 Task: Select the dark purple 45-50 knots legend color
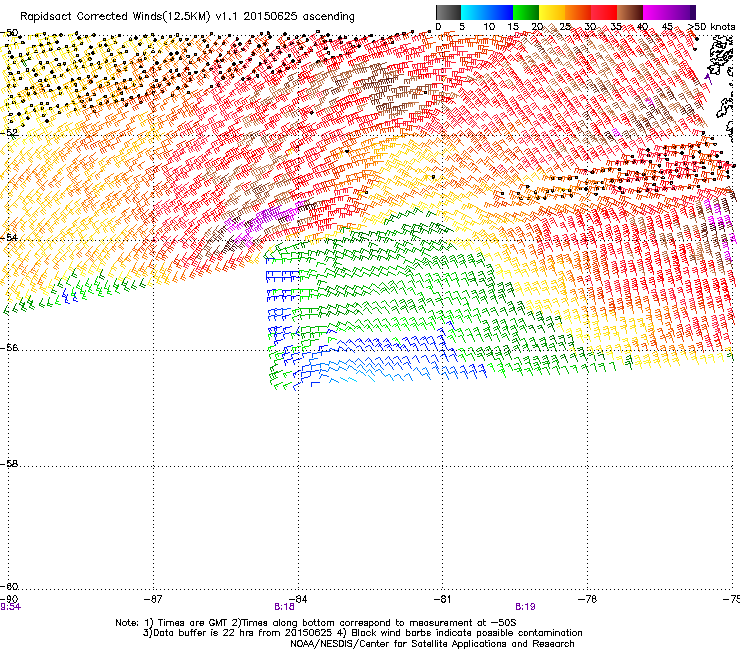682,12
